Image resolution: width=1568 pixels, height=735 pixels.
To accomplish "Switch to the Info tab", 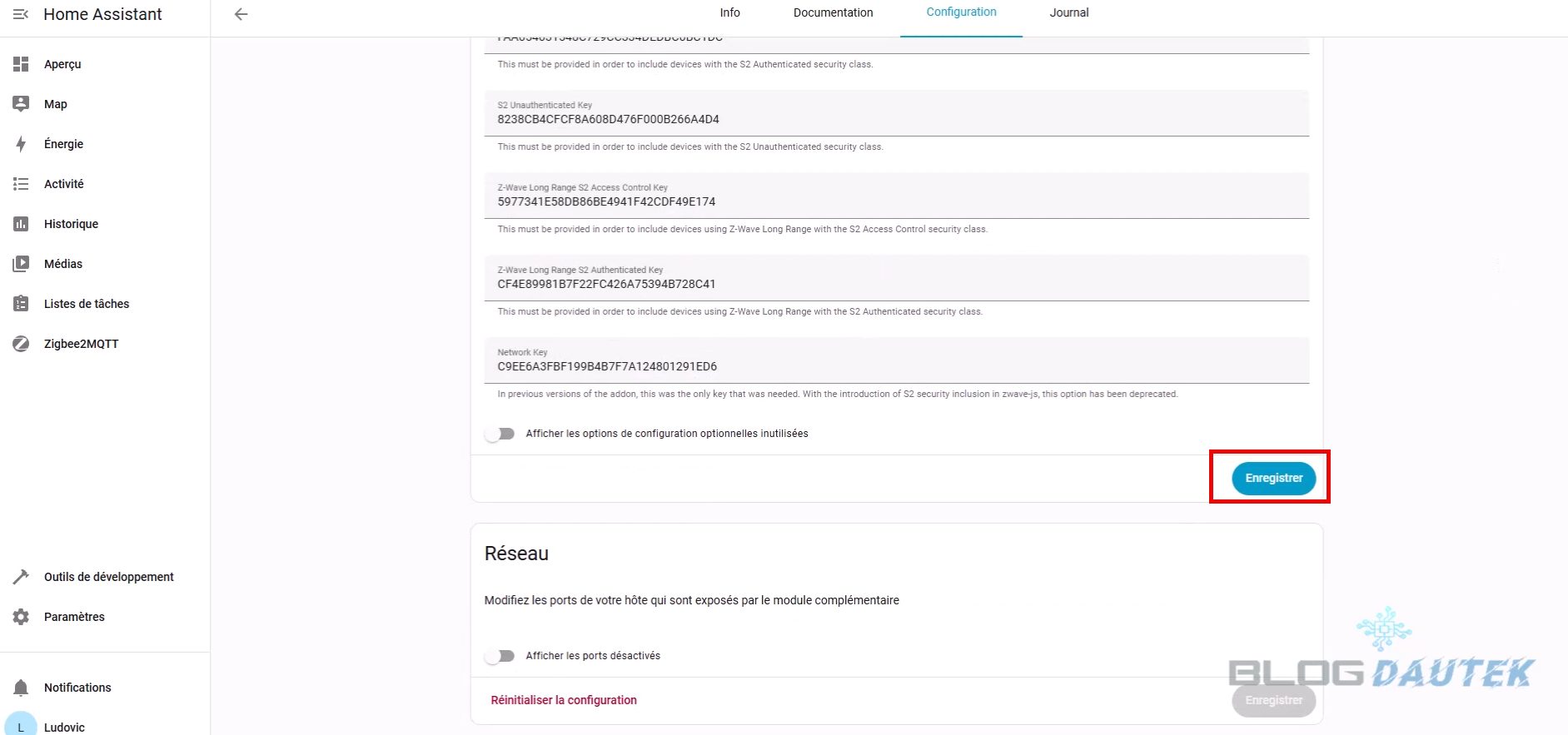I will tap(729, 12).
